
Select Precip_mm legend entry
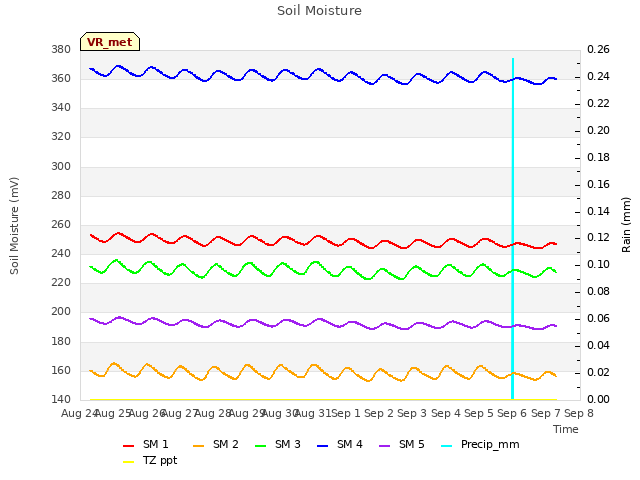(480, 444)
